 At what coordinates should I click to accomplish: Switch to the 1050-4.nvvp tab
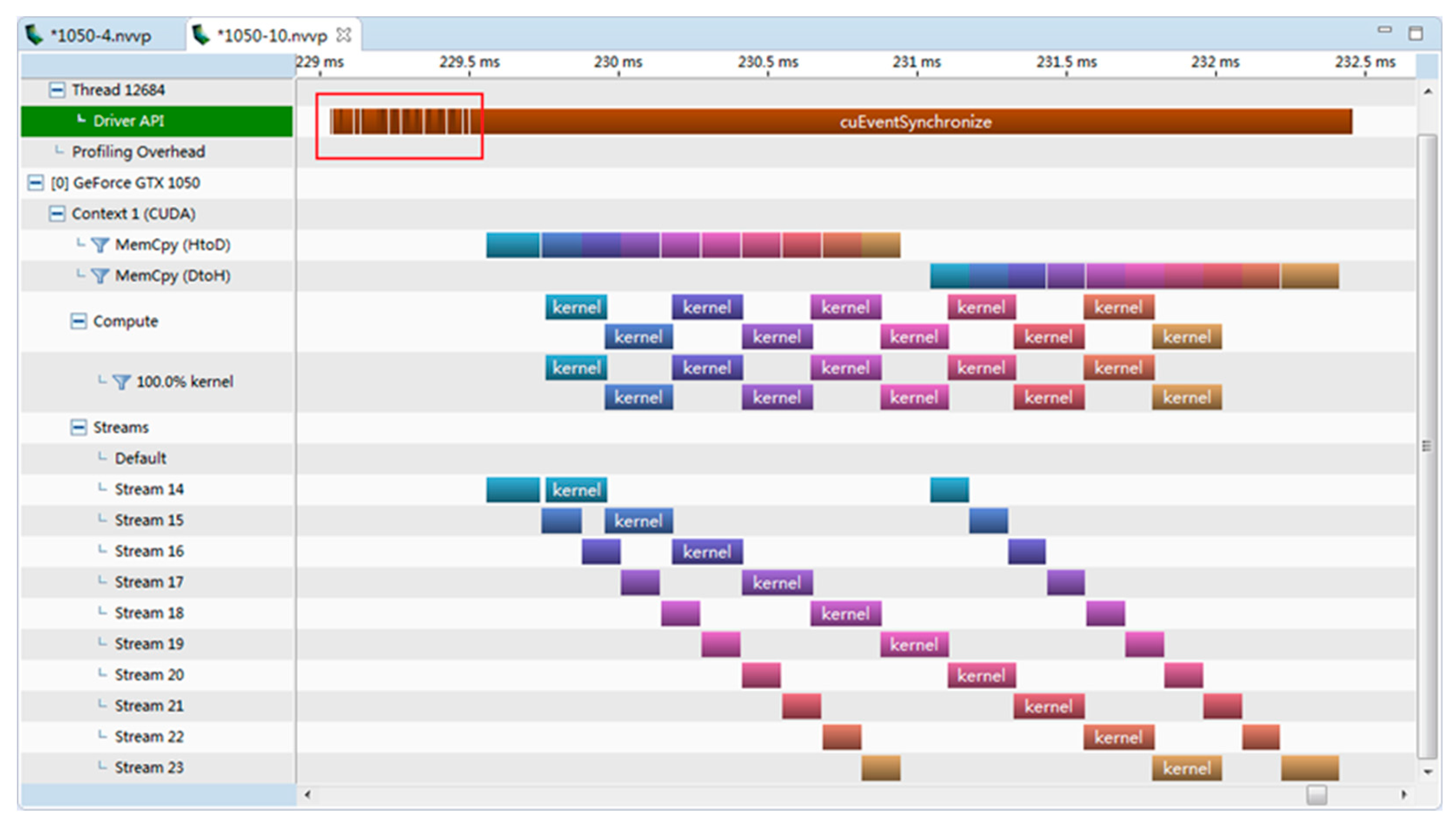(x=100, y=36)
